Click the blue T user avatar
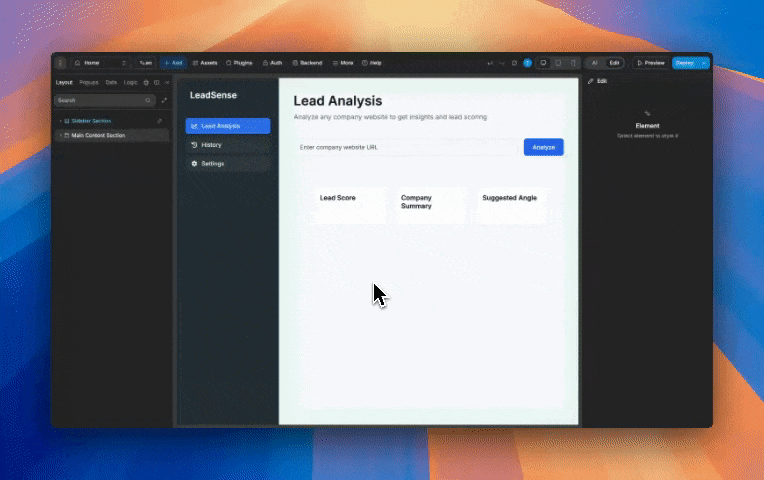 click(527, 63)
